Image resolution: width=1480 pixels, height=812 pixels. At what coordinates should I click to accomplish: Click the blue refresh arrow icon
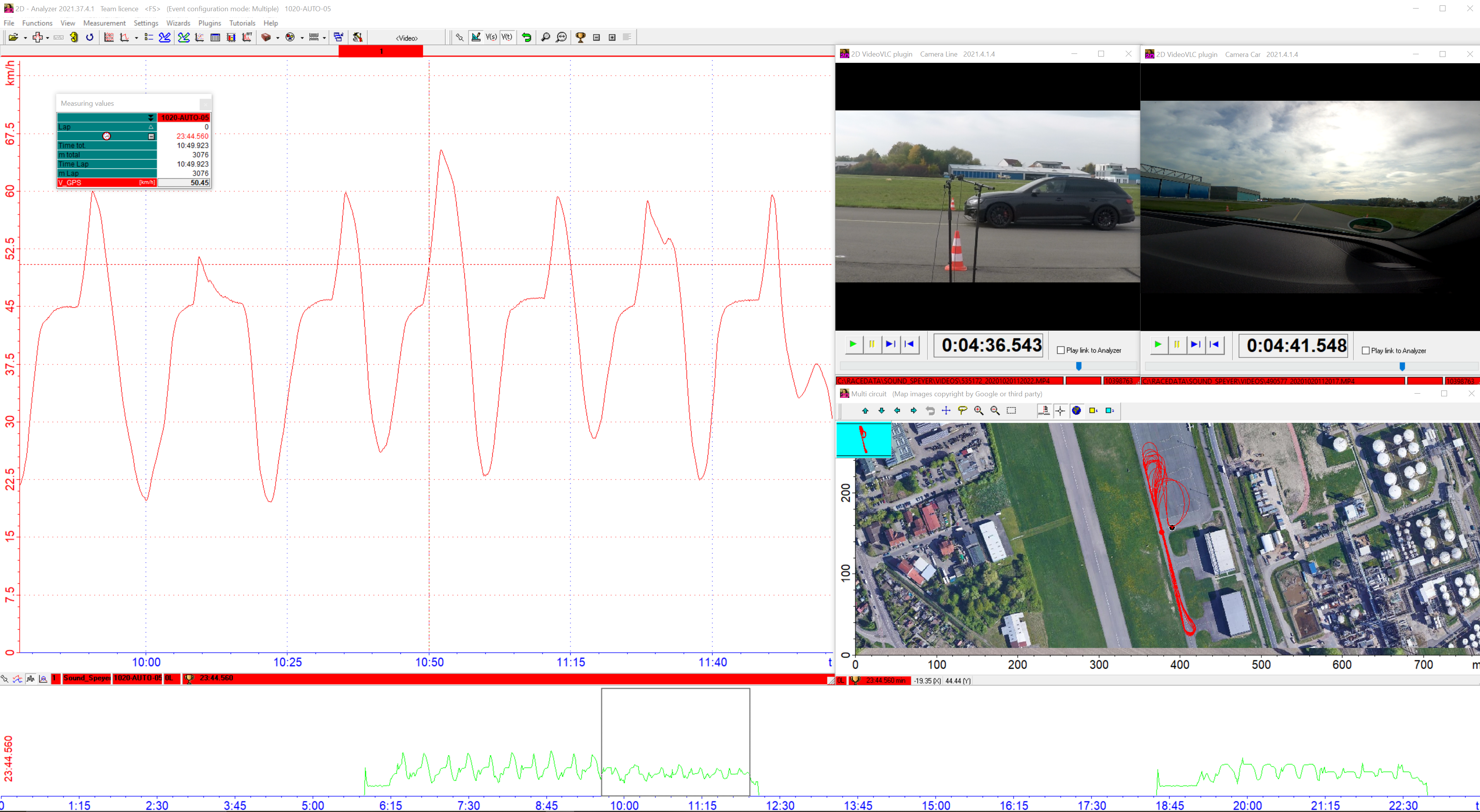[x=90, y=37]
